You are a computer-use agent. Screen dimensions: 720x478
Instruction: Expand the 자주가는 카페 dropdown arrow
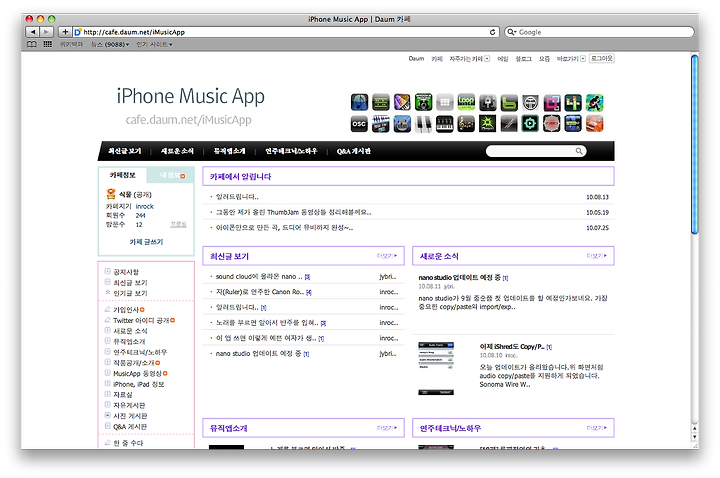(x=487, y=58)
